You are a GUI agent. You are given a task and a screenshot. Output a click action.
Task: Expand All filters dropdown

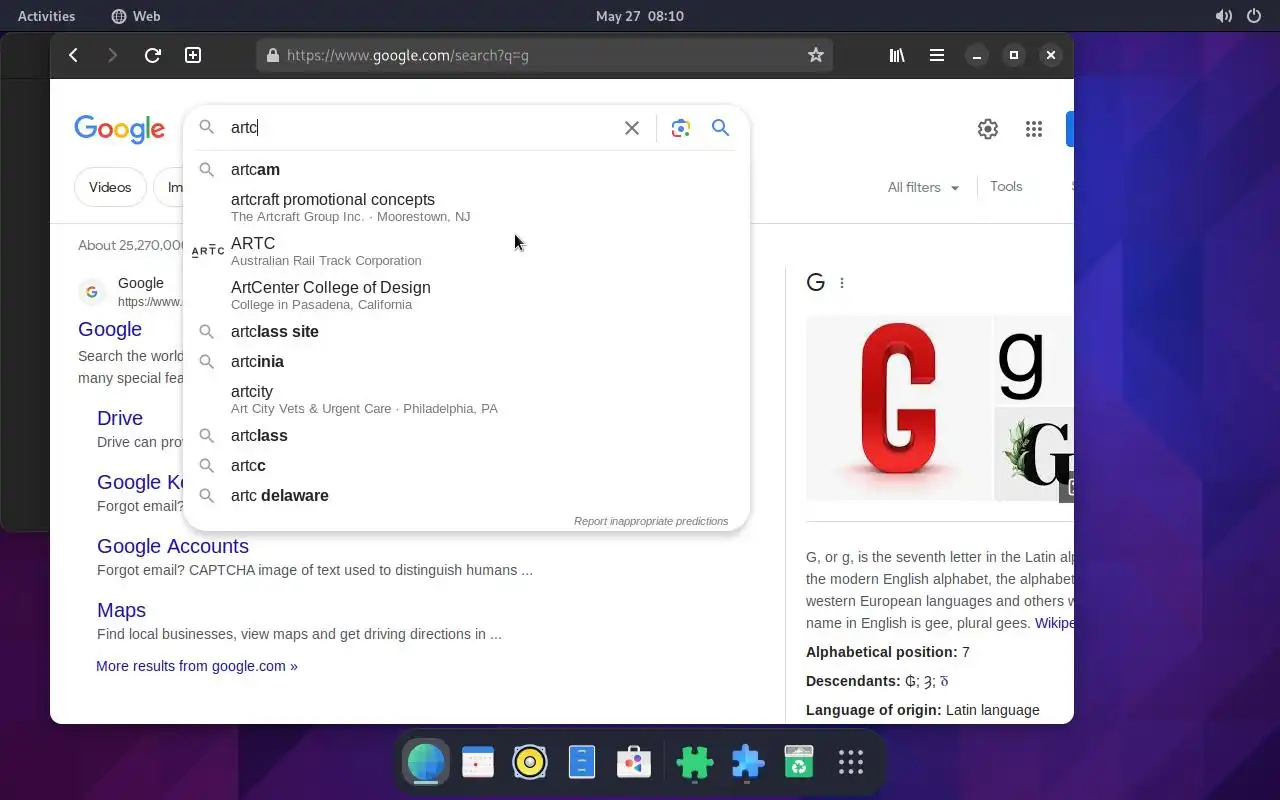coord(923,187)
